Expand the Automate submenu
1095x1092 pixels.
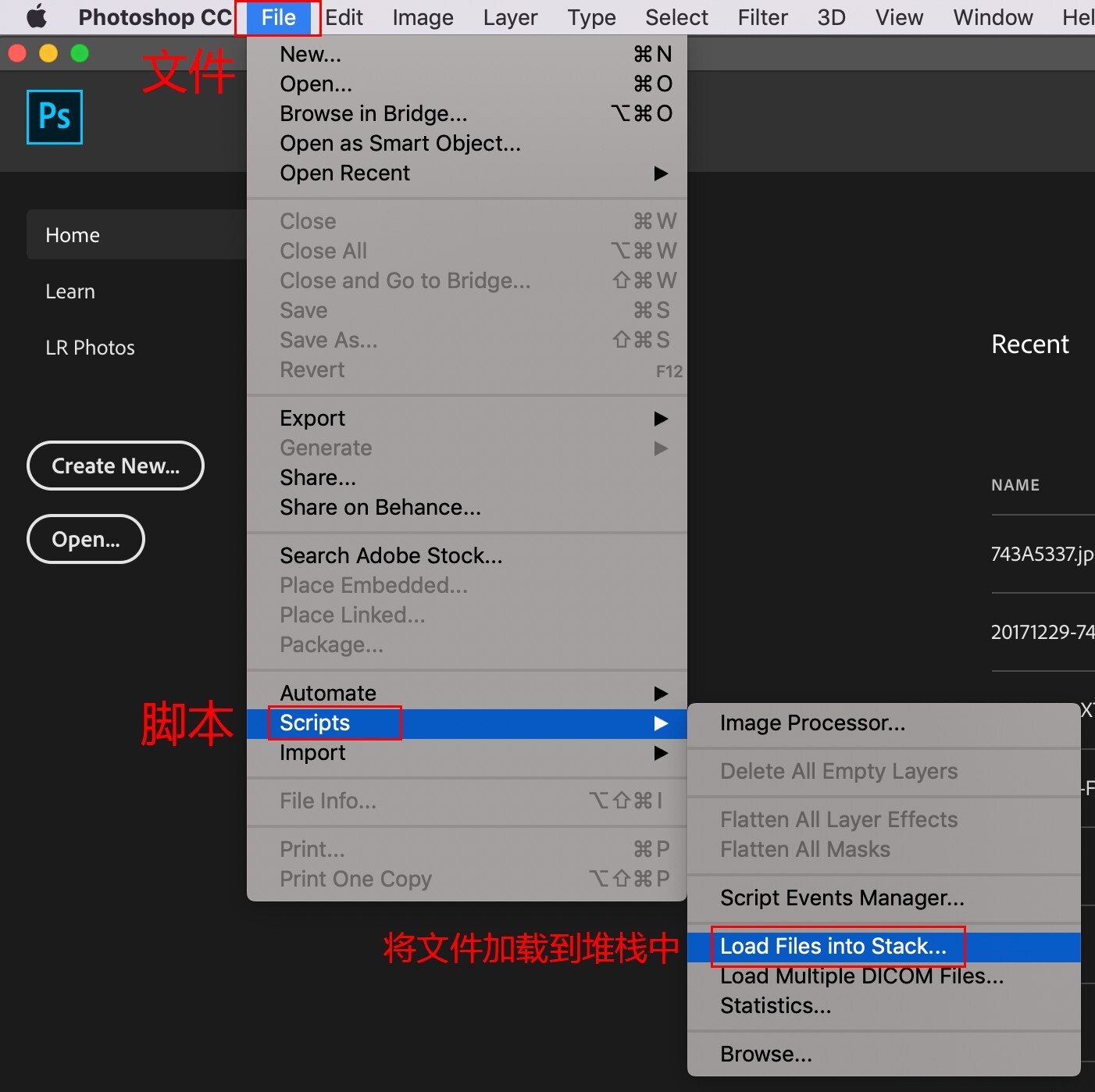tap(467, 693)
